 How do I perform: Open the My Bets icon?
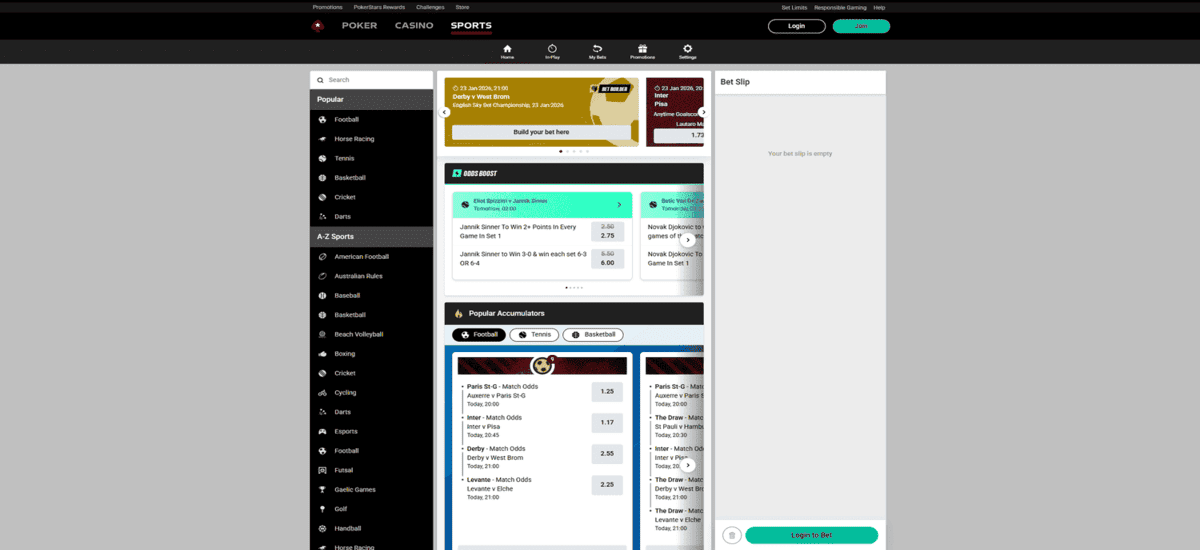point(597,48)
